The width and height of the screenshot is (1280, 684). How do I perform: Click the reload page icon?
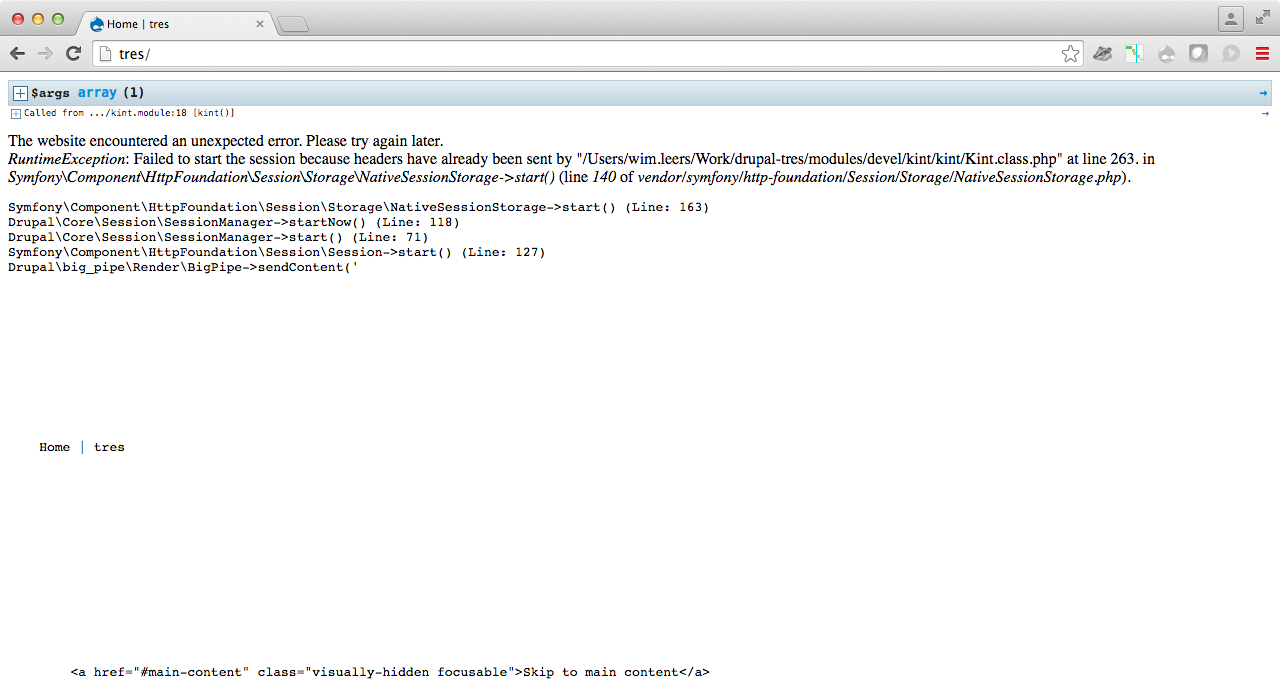tap(72, 53)
